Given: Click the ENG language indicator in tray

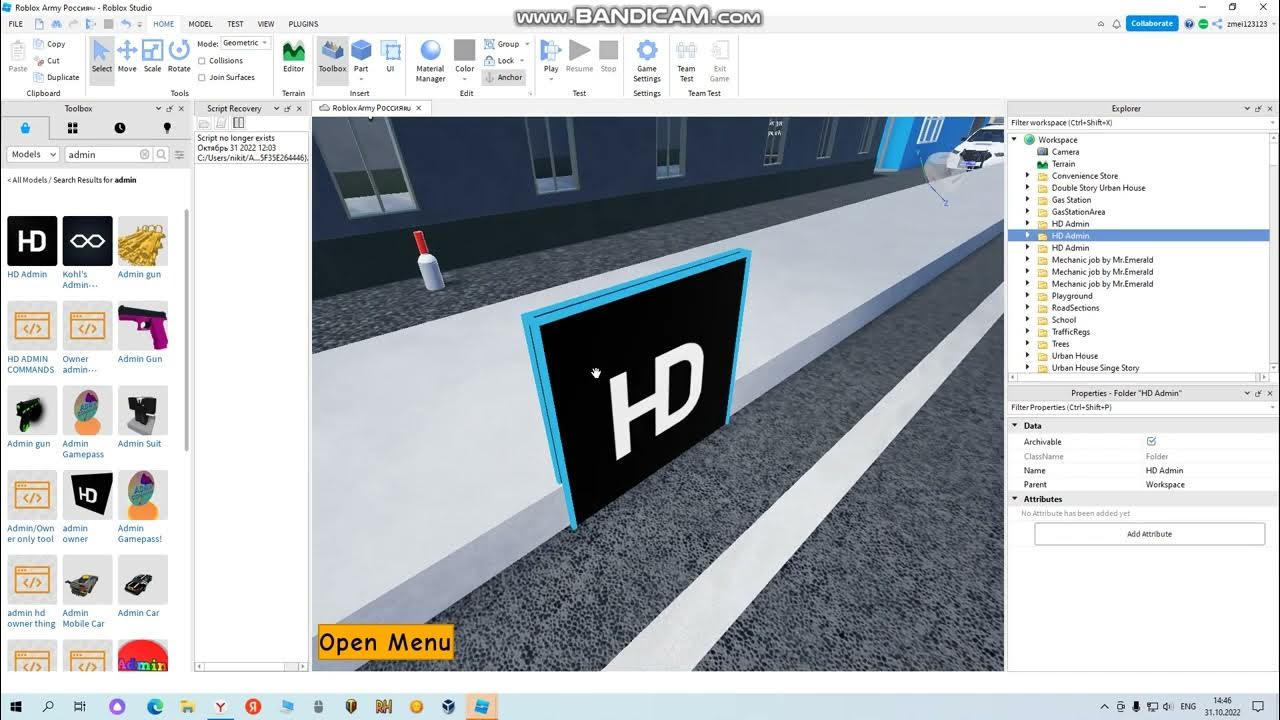Looking at the screenshot, I should (x=1189, y=706).
